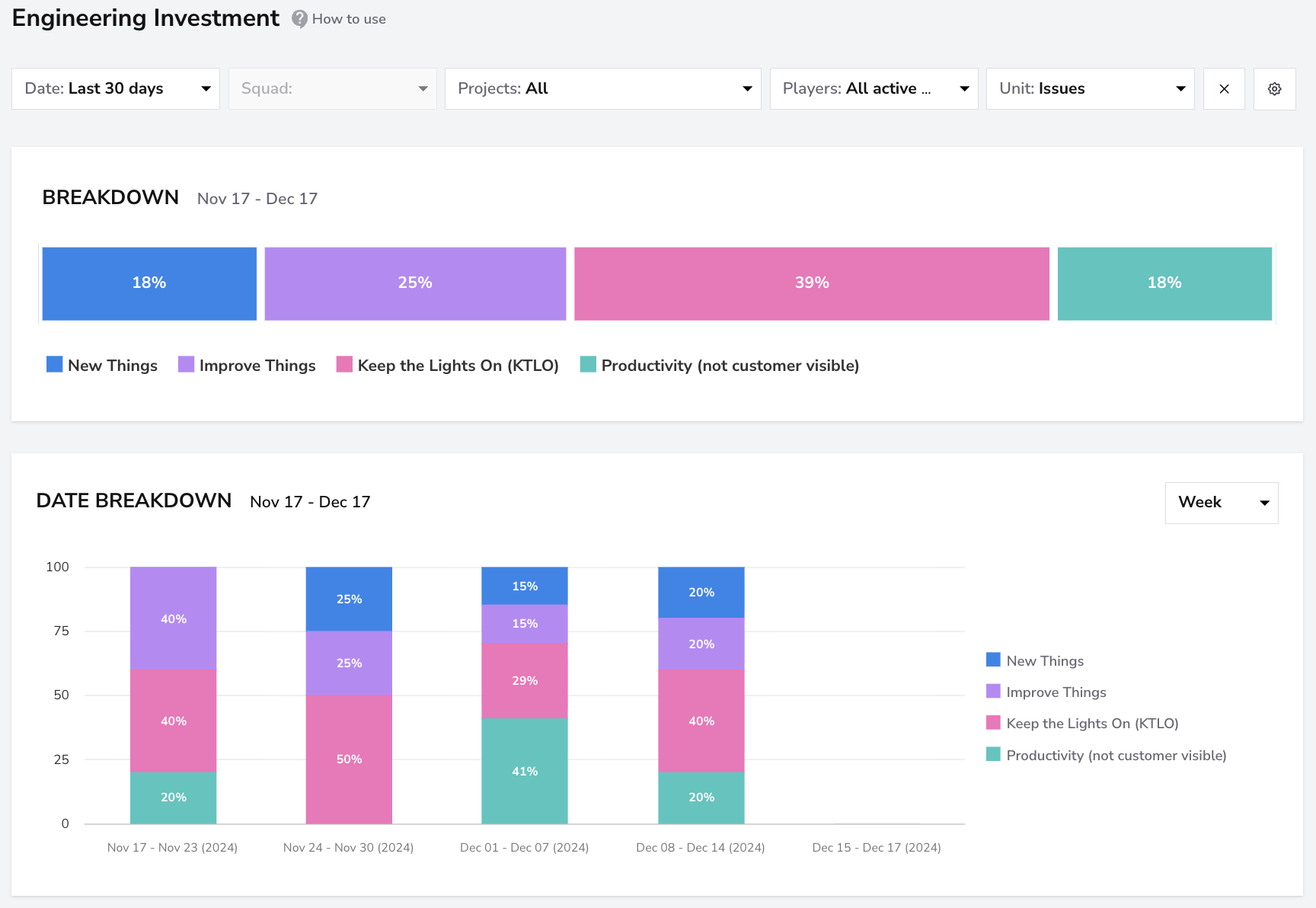Image resolution: width=1316 pixels, height=908 pixels.
Task: Open the Players: All active dropdown
Action: point(874,89)
